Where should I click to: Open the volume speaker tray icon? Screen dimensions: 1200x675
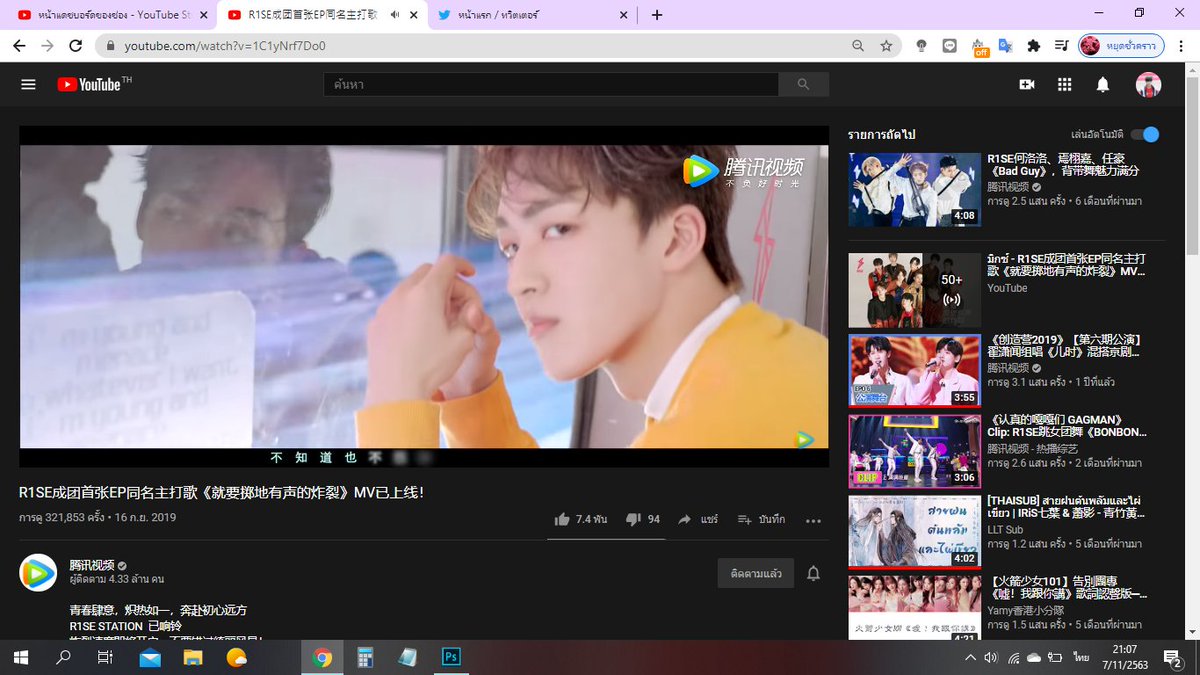point(990,658)
